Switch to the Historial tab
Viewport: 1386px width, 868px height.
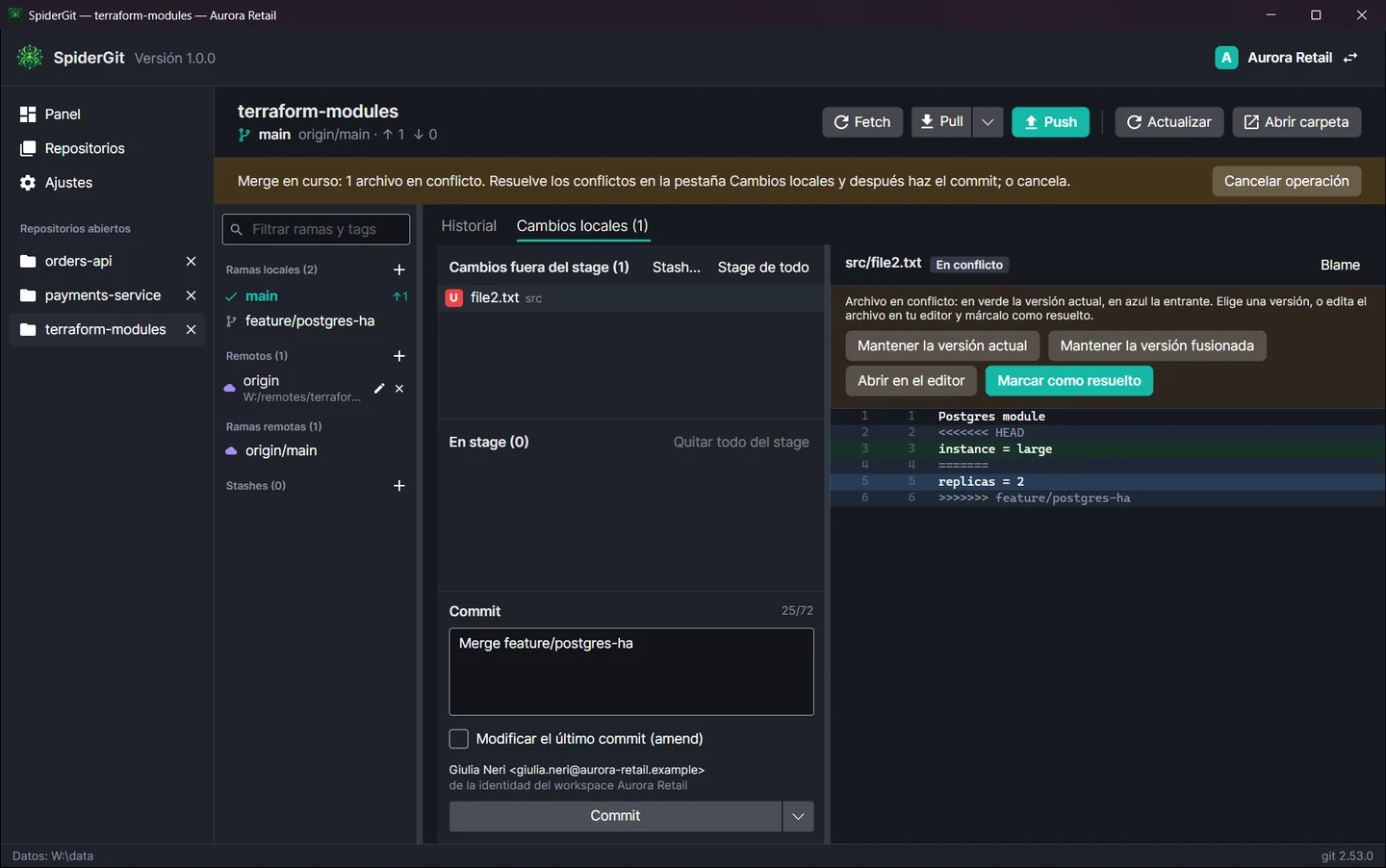(469, 226)
